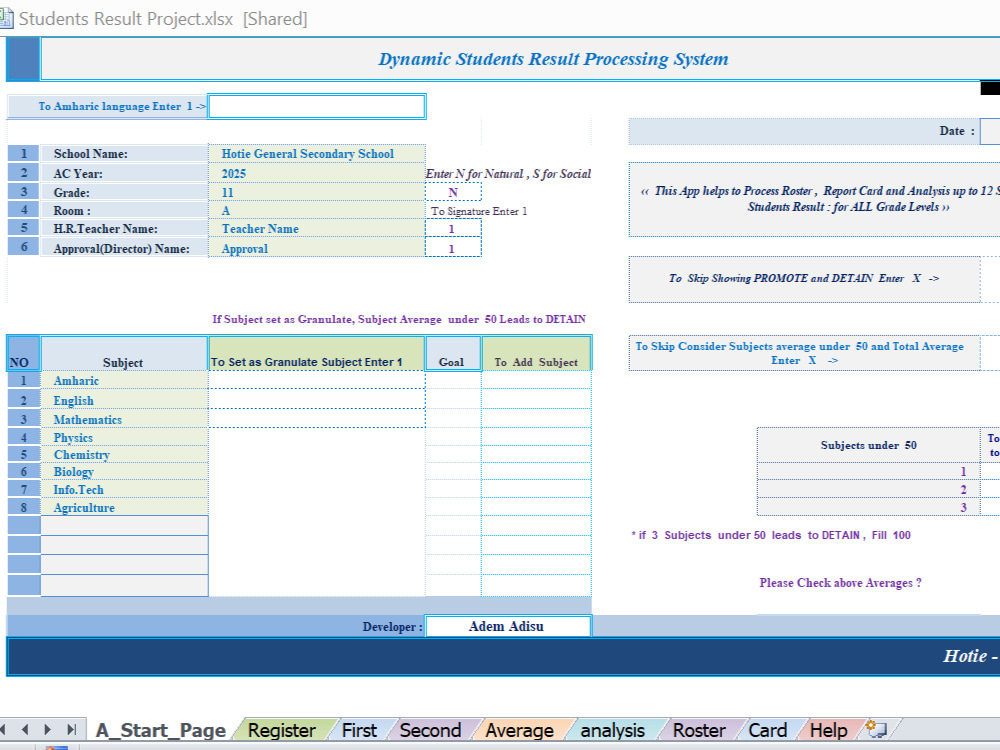This screenshot has height=750, width=1000.
Task: Select first empty subject row below Agriculture
Action: [124, 526]
